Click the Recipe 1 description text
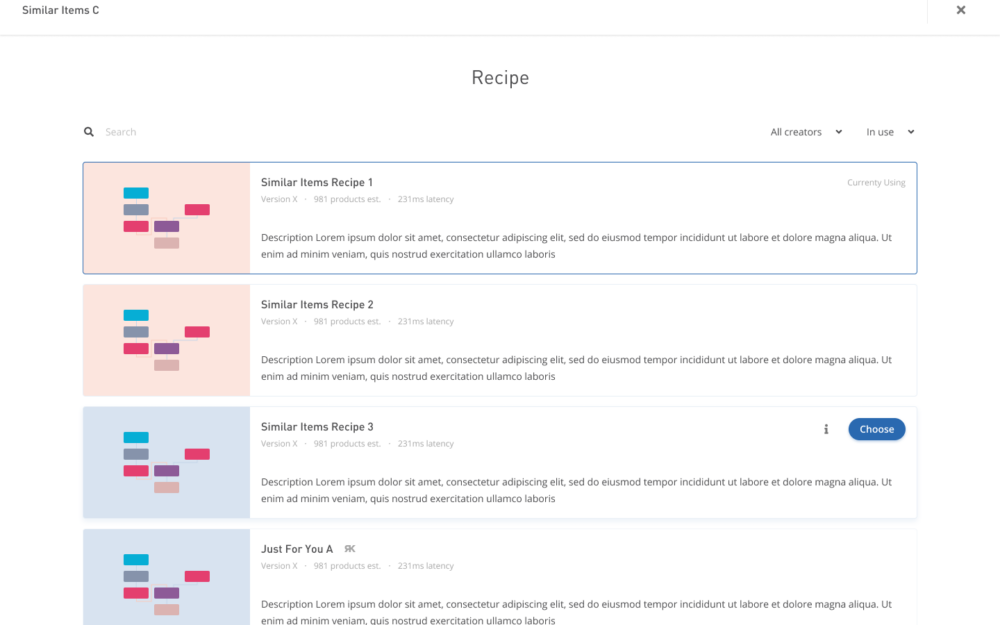 pos(576,246)
